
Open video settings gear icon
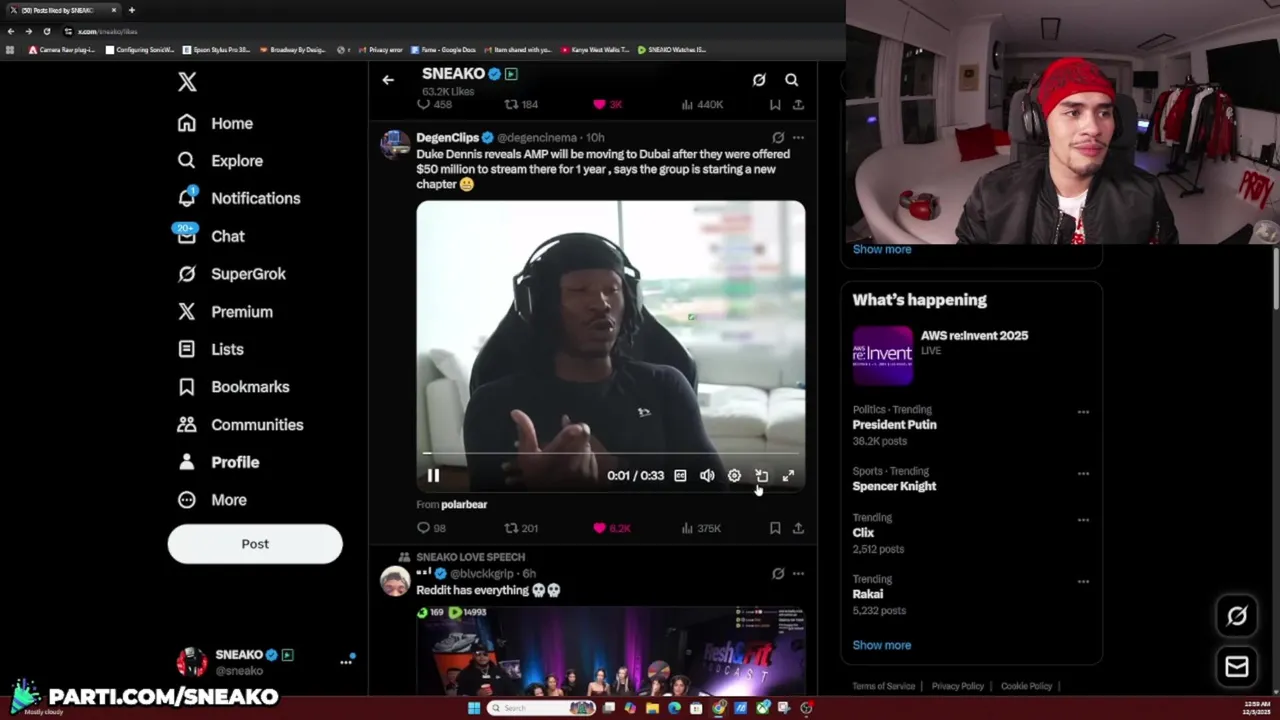coord(734,476)
